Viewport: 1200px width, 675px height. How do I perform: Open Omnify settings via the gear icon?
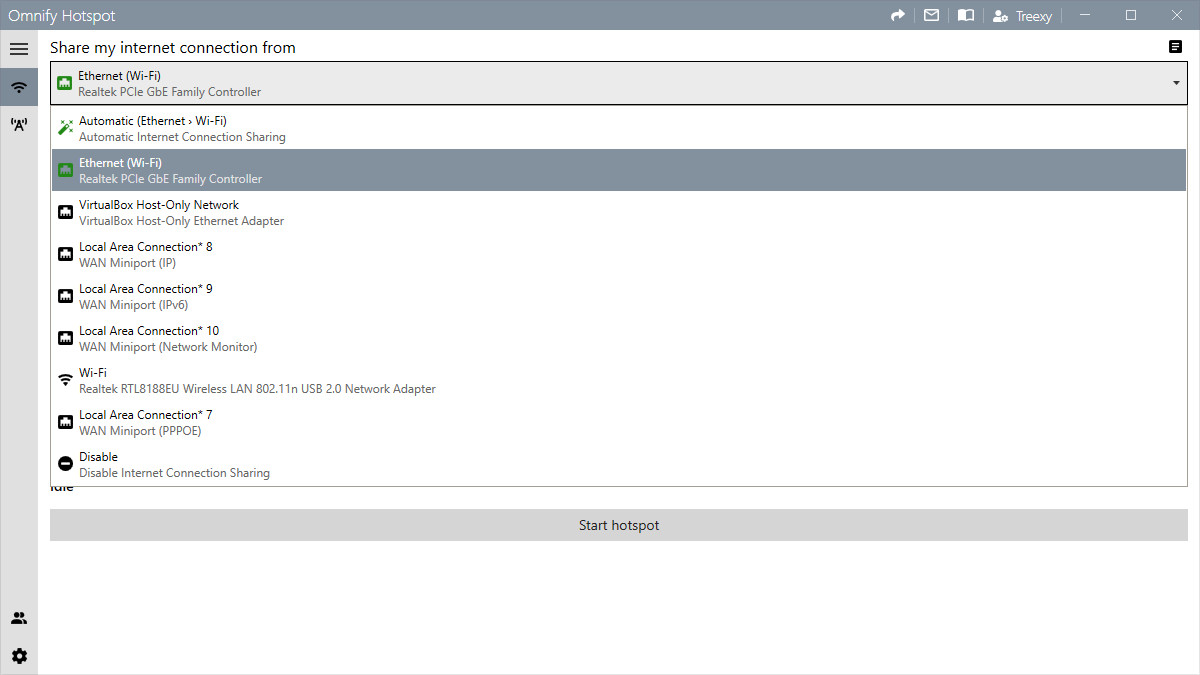click(x=19, y=655)
